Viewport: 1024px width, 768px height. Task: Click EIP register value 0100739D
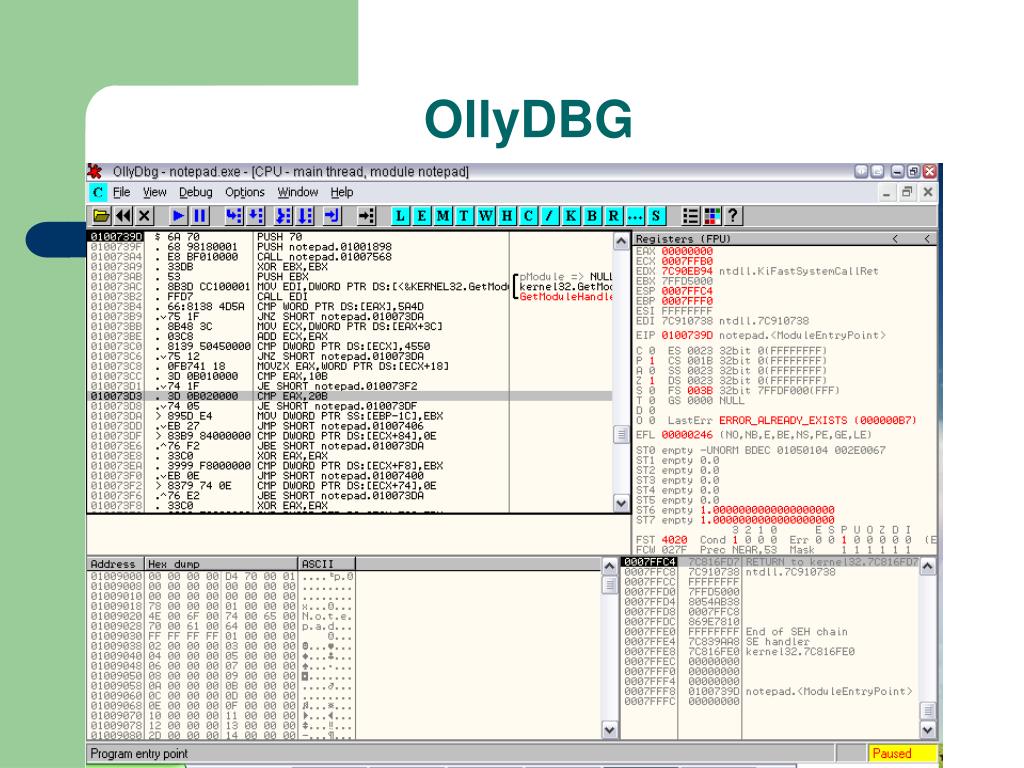(x=687, y=335)
